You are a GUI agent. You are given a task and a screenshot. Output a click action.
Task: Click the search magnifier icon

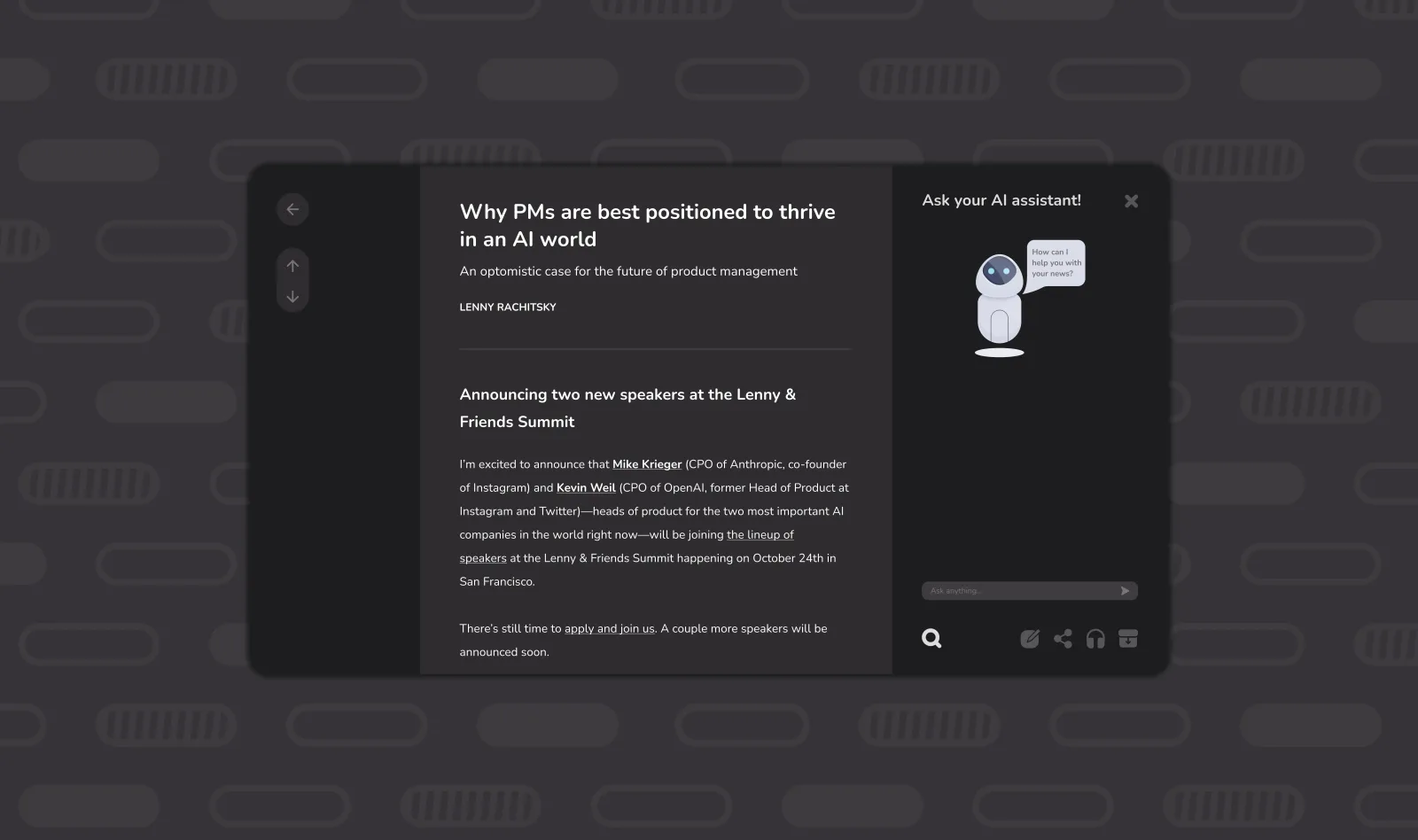click(931, 638)
